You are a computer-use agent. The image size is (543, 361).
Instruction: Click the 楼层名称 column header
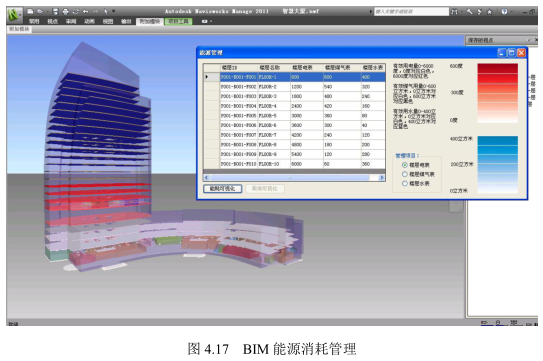[274, 67]
